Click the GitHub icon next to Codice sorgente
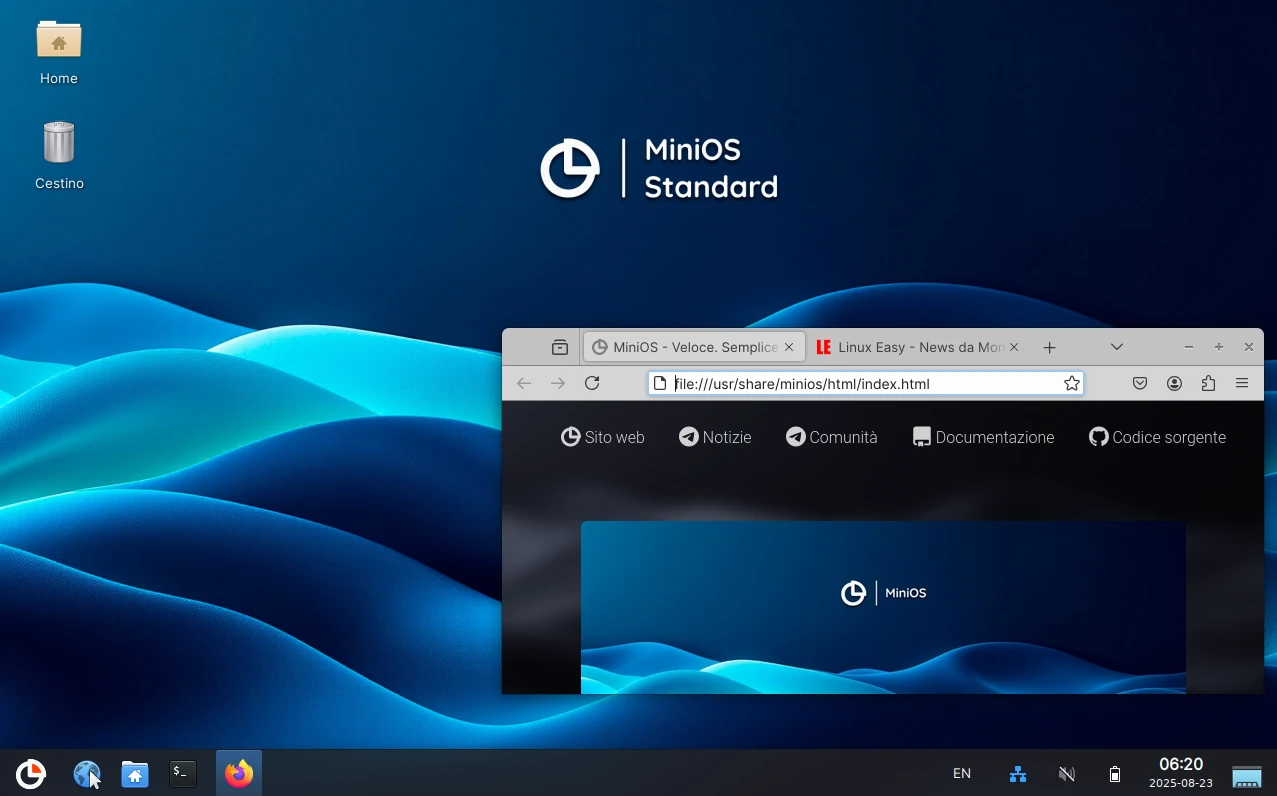The image size is (1277, 796). click(x=1097, y=437)
